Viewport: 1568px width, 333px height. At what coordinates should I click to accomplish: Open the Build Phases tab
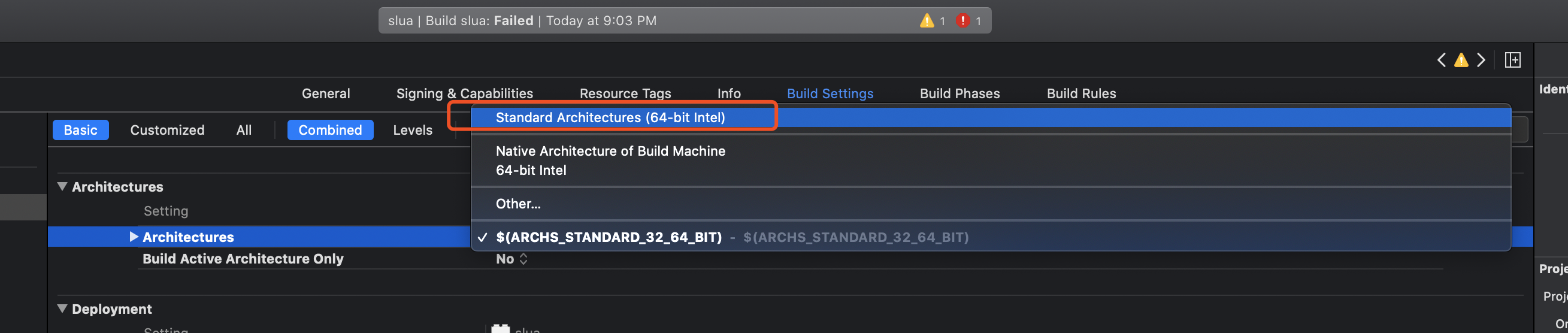(x=959, y=94)
